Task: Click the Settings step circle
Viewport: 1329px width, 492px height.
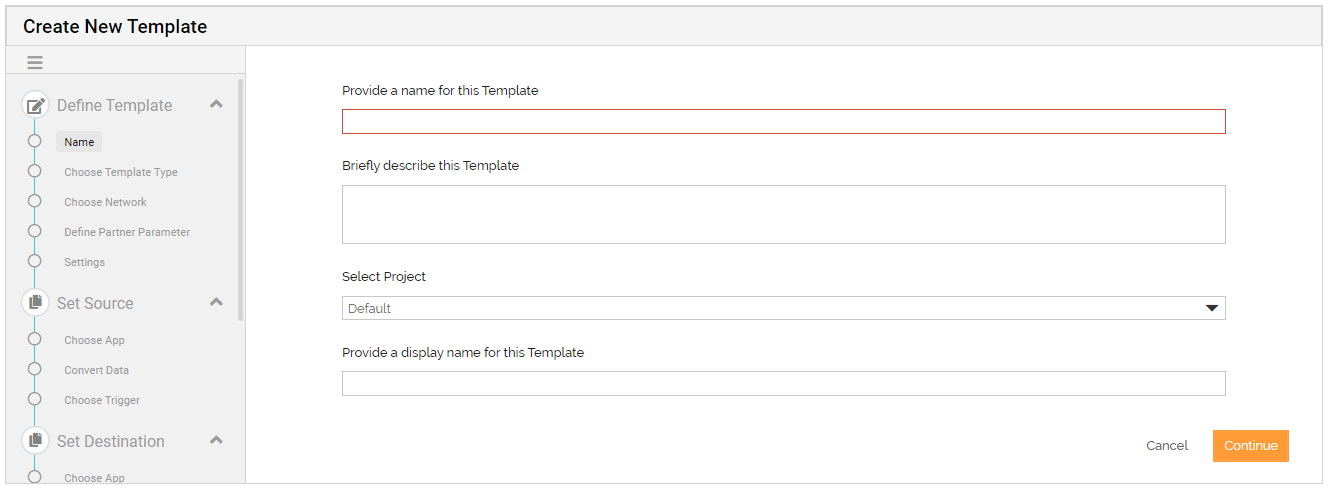Action: 35,262
